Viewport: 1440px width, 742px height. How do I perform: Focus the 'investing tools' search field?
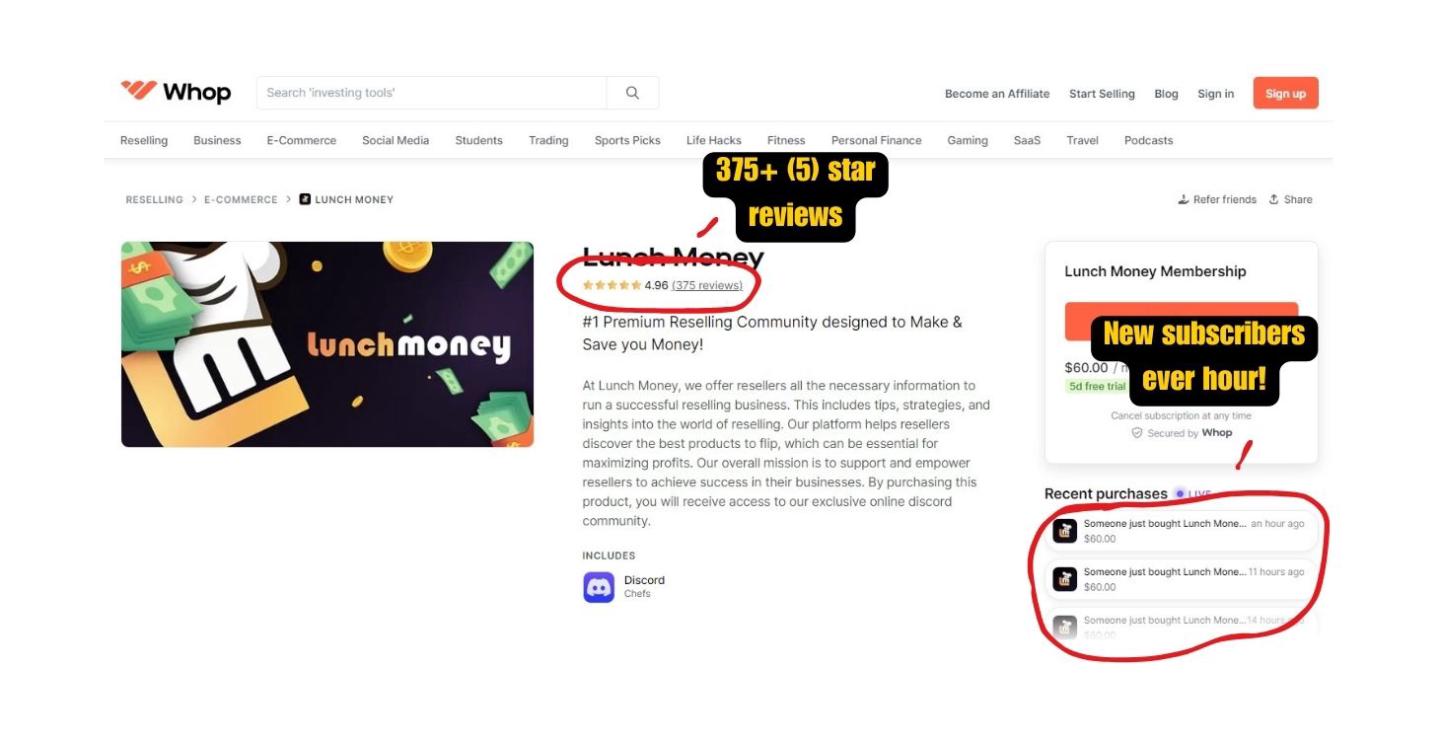(x=432, y=93)
